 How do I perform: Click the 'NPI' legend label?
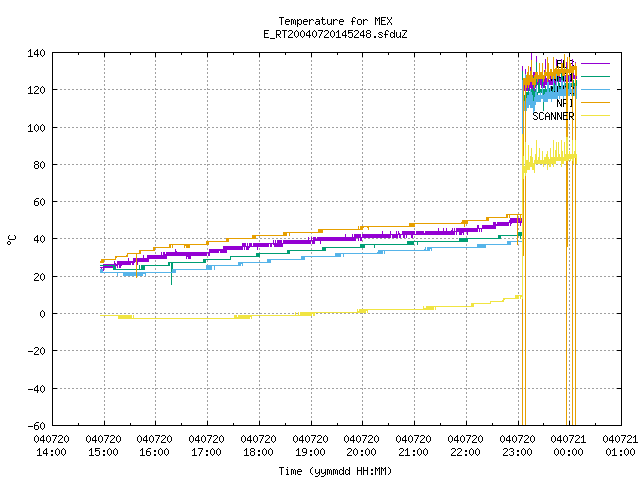pos(565,103)
